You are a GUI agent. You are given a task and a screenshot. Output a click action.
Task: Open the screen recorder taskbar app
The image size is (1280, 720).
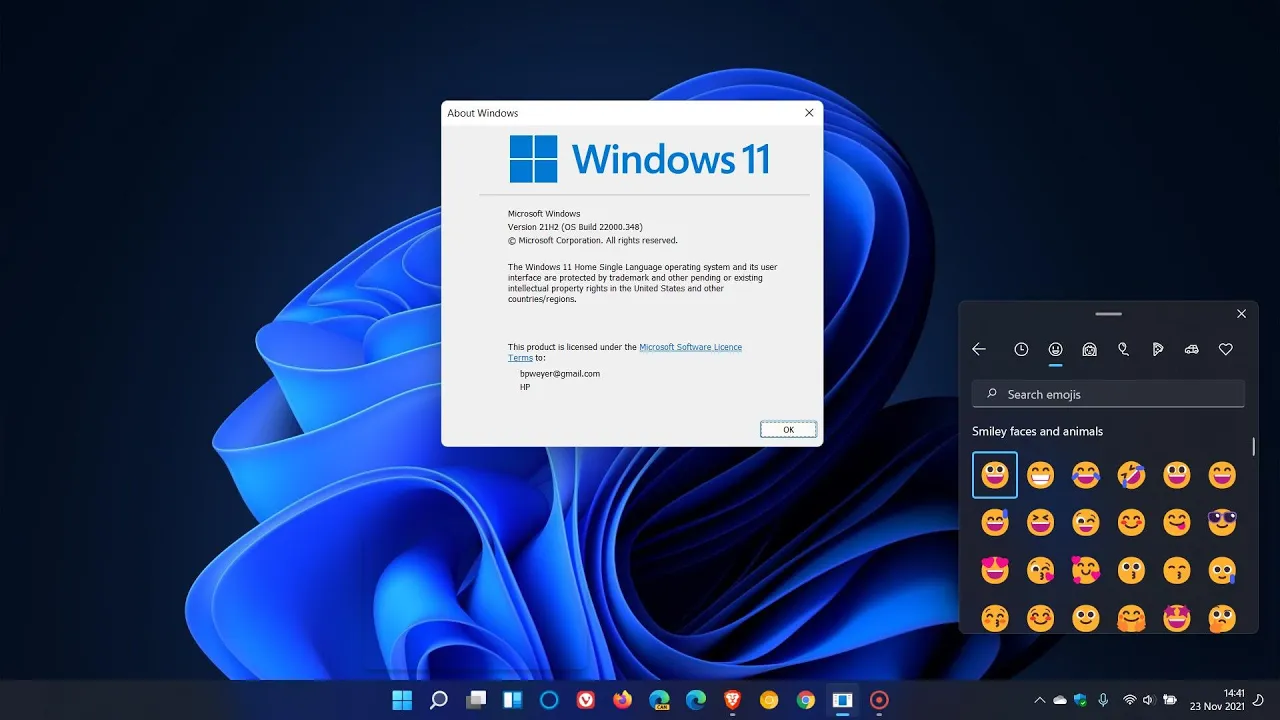tap(880, 700)
